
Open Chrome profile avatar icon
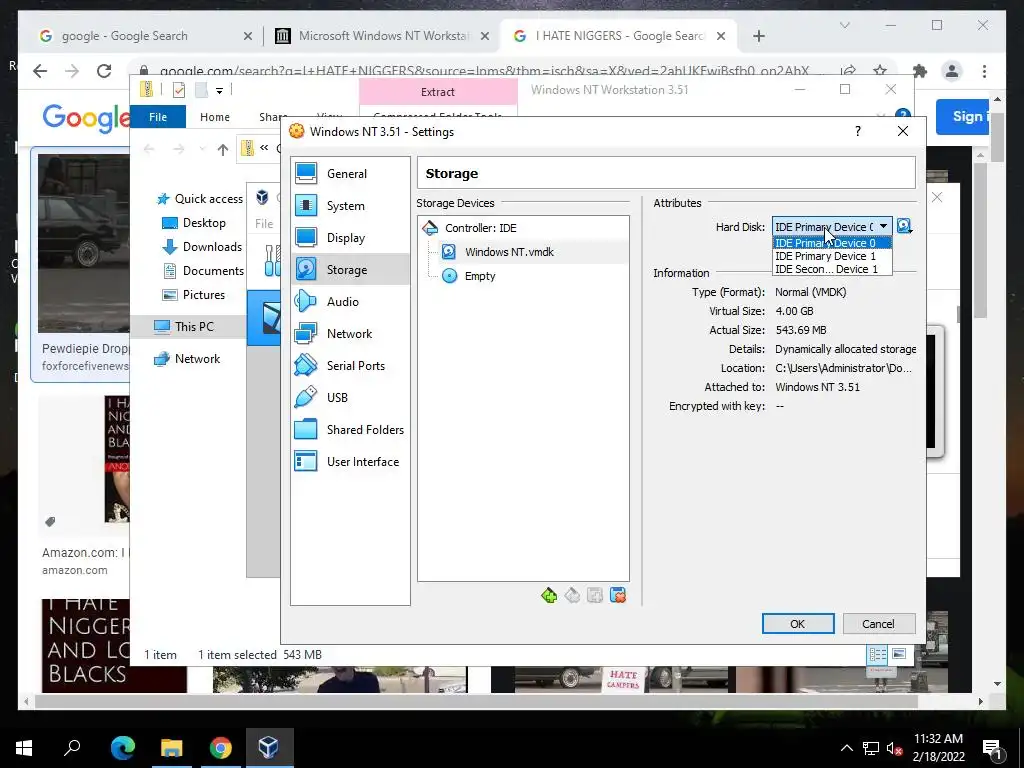952,71
